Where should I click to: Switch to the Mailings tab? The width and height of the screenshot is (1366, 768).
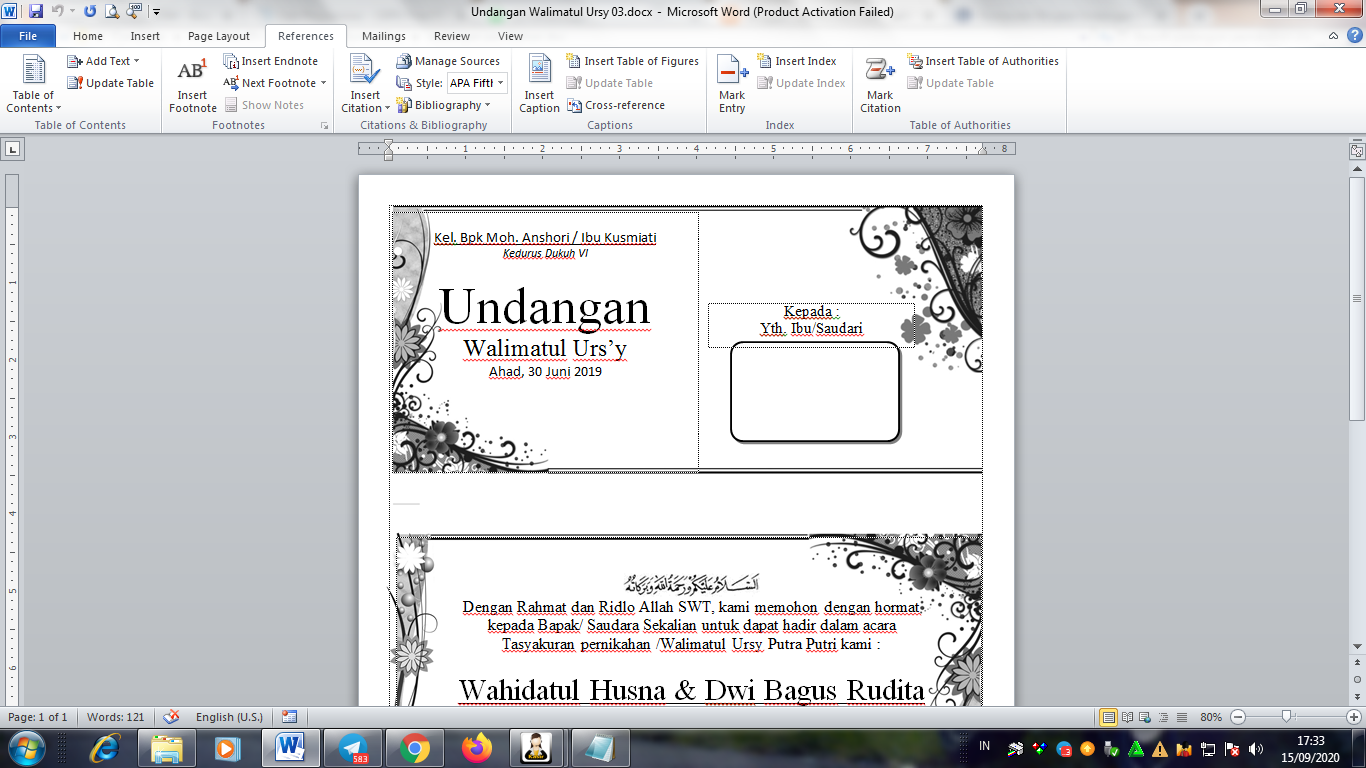point(384,36)
